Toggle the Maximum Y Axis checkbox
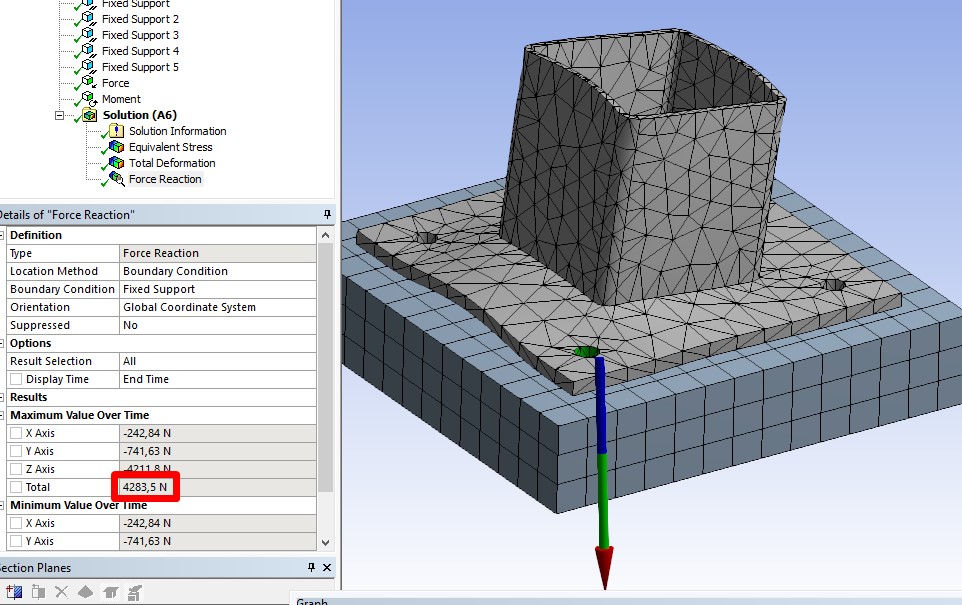The height and width of the screenshot is (605, 962). click(16, 451)
